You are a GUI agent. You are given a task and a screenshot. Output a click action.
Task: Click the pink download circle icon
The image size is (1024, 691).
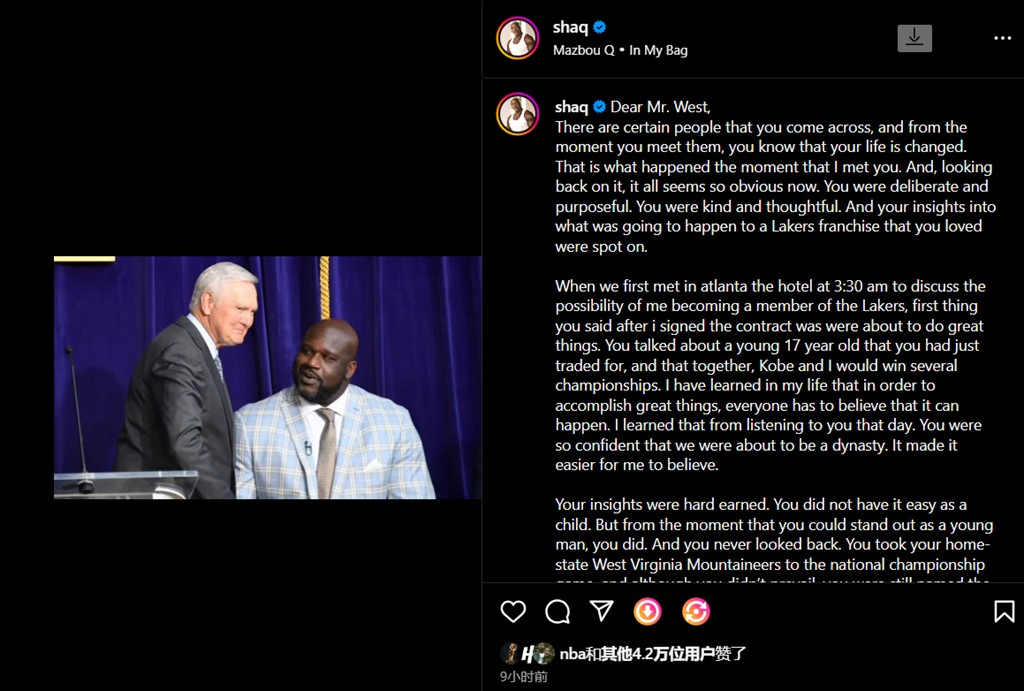(x=647, y=611)
